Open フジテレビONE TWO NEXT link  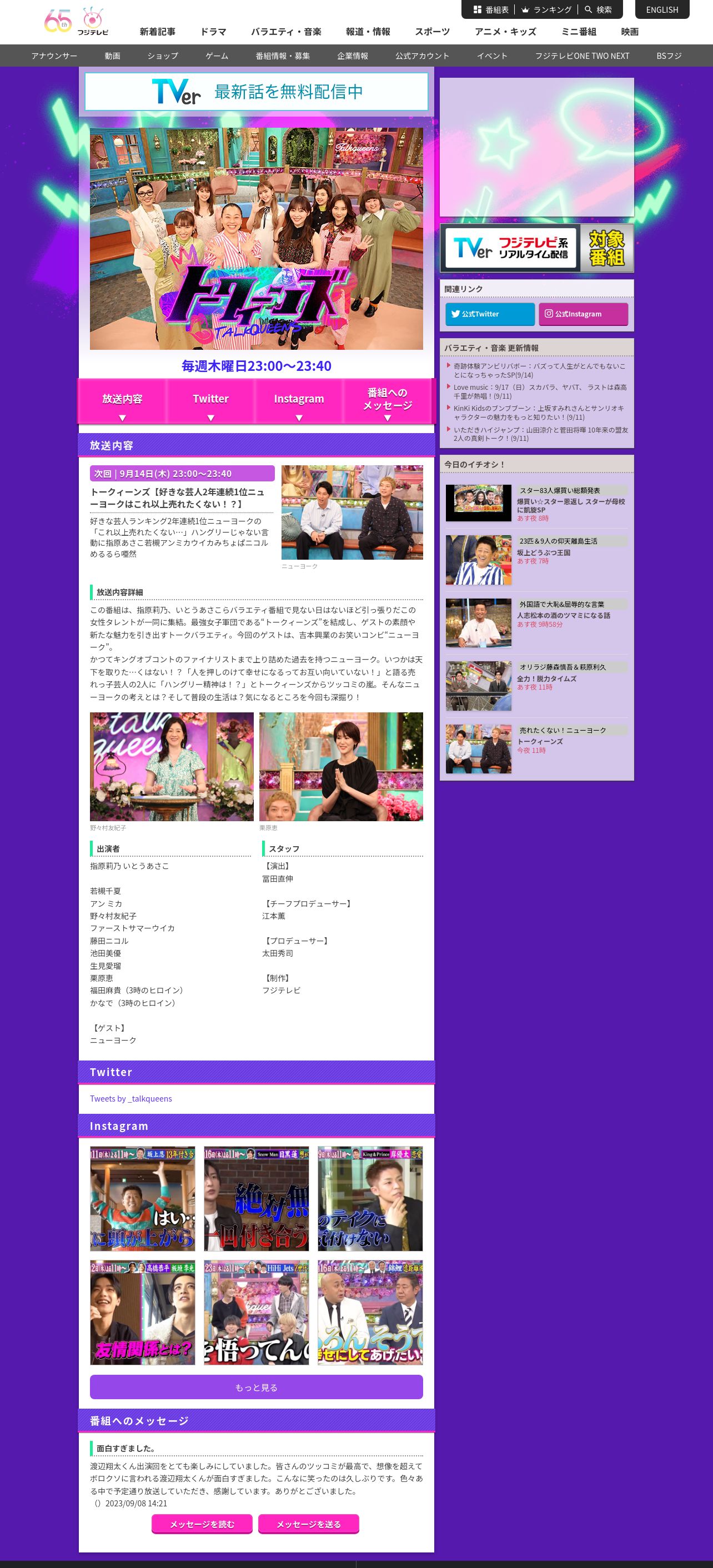[582, 56]
